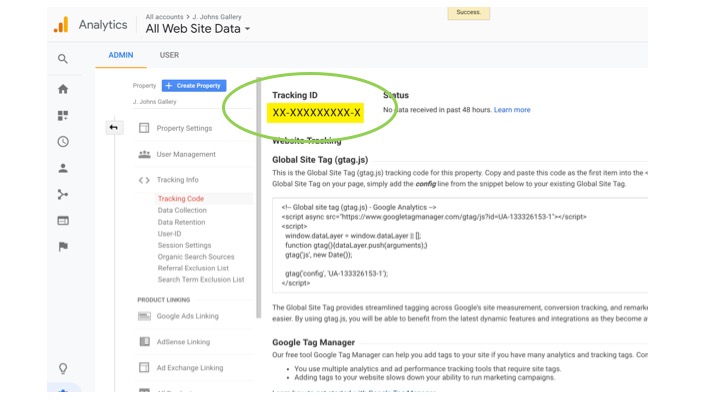Open Audience reports person icon
720x405 pixels.
(63, 168)
